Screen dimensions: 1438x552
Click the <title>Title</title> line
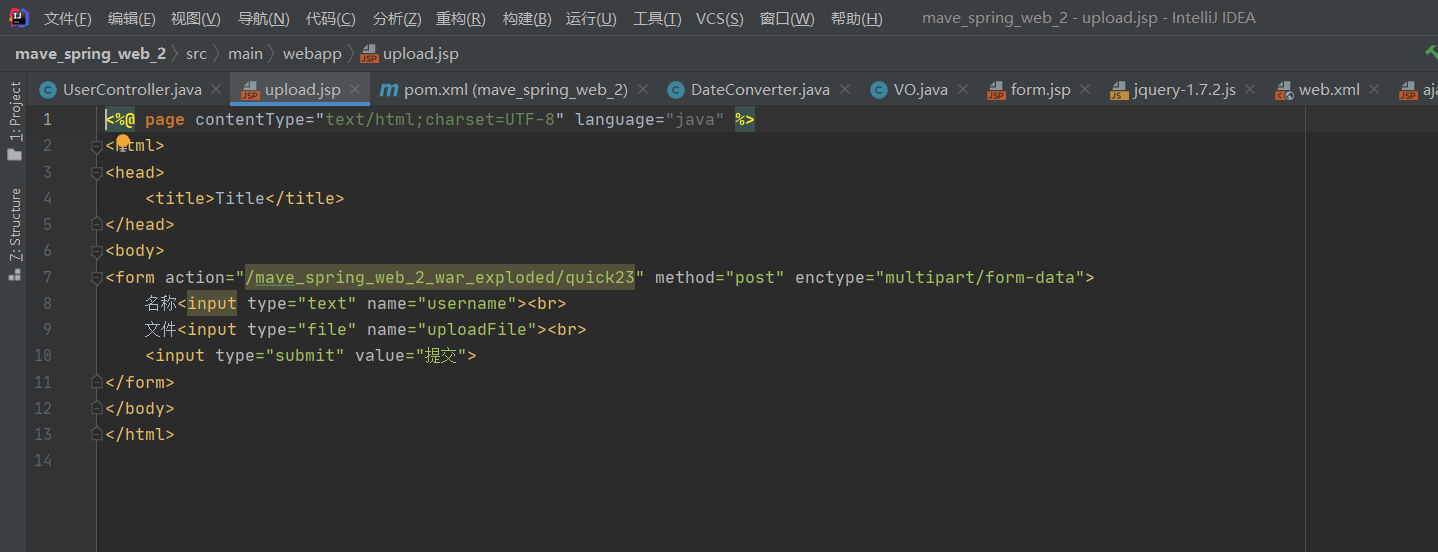point(245,198)
